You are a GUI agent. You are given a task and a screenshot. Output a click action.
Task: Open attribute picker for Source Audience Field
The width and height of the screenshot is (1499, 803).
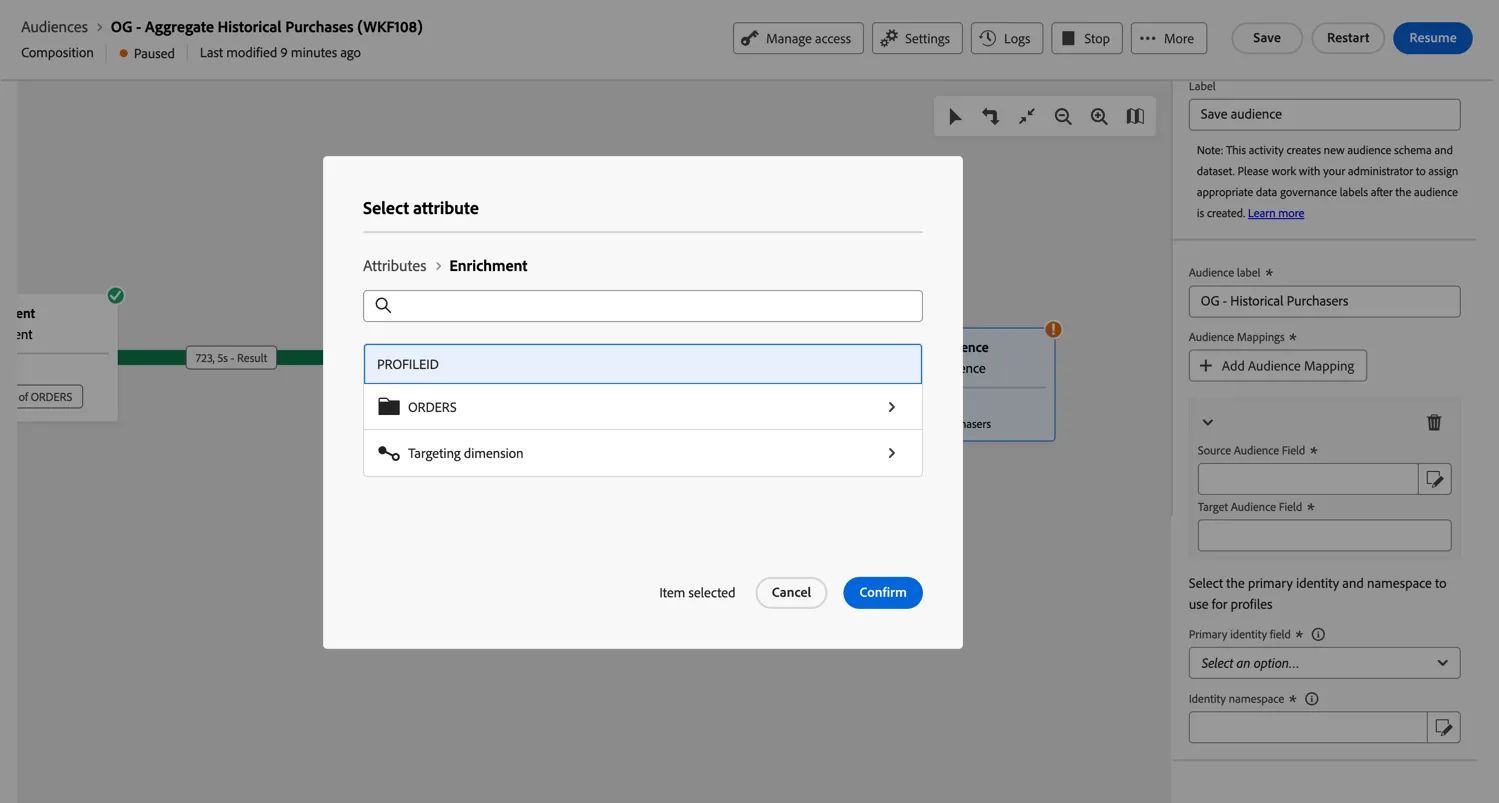point(1435,479)
